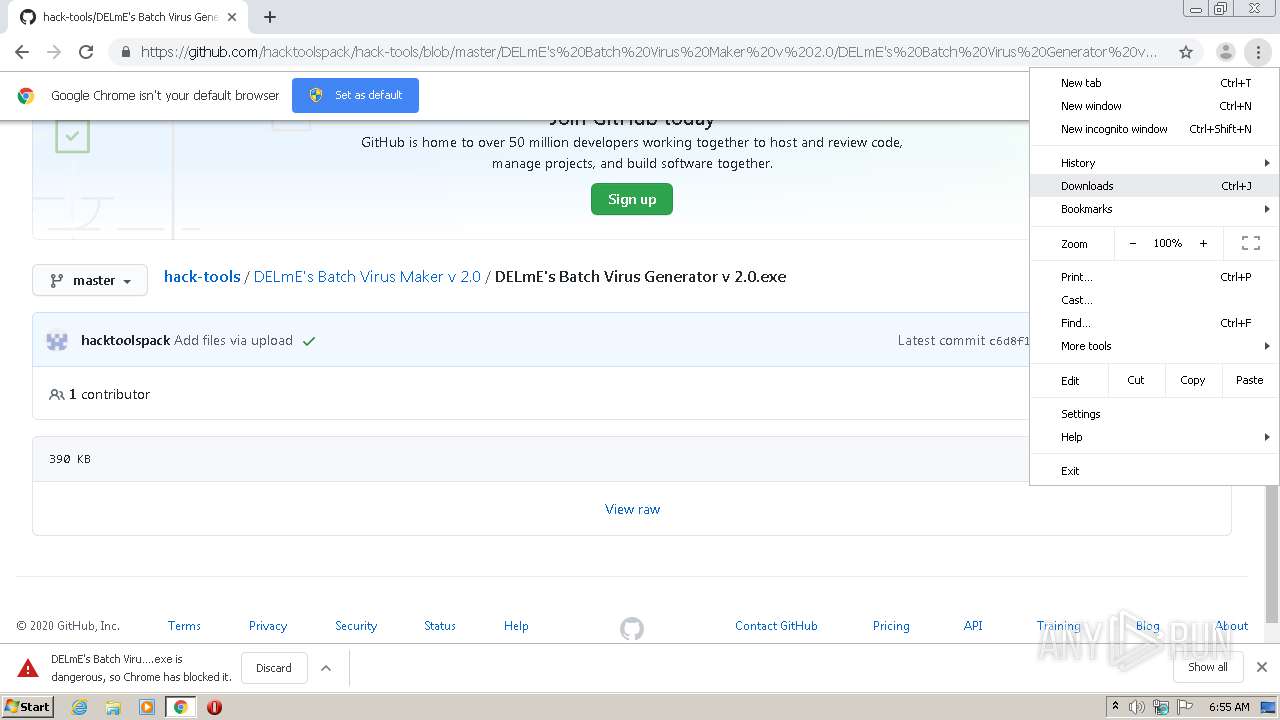This screenshot has height=720, width=1280.
Task: Open the Status footer link
Action: tap(440, 626)
